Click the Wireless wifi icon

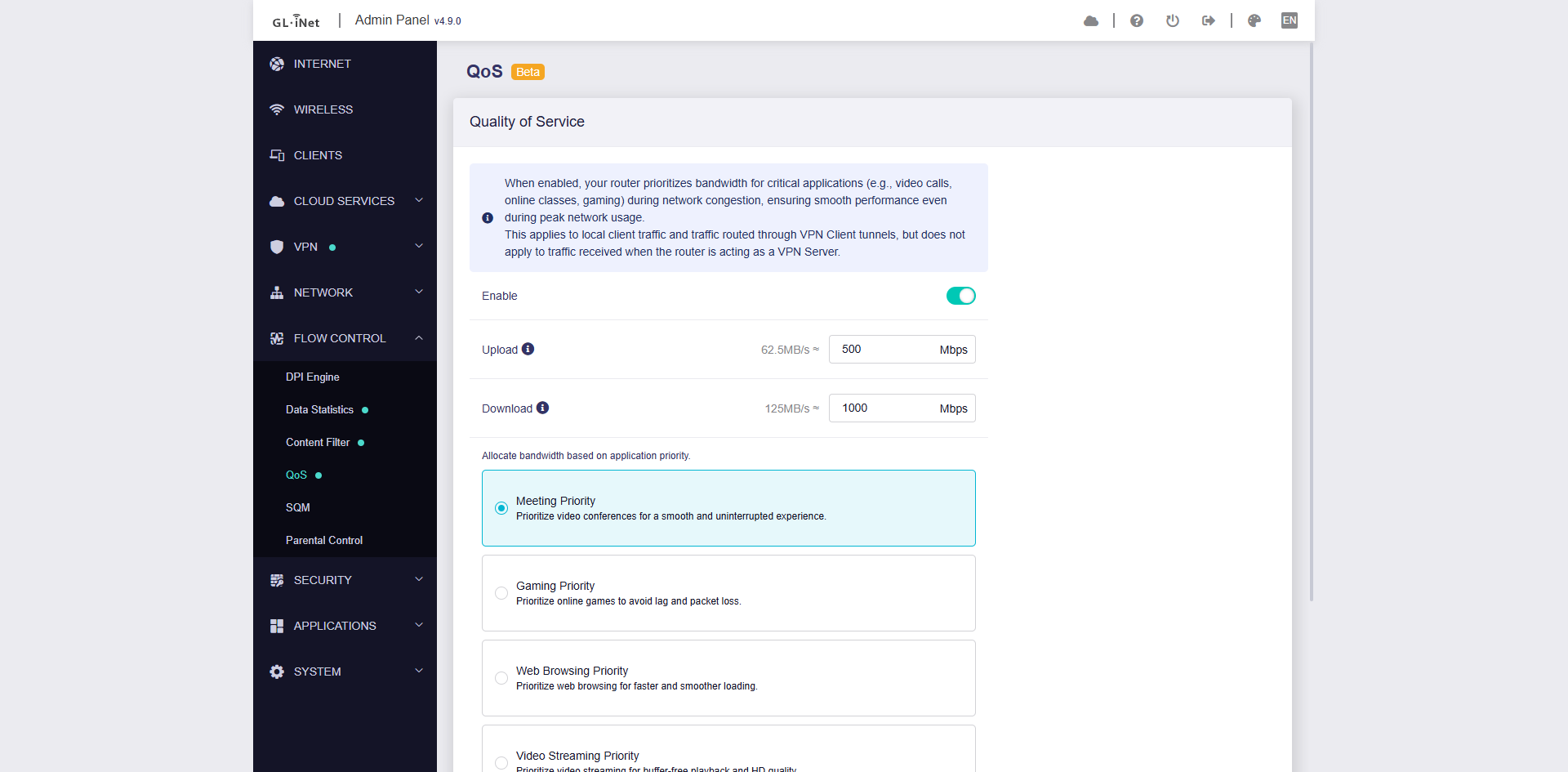click(x=277, y=109)
